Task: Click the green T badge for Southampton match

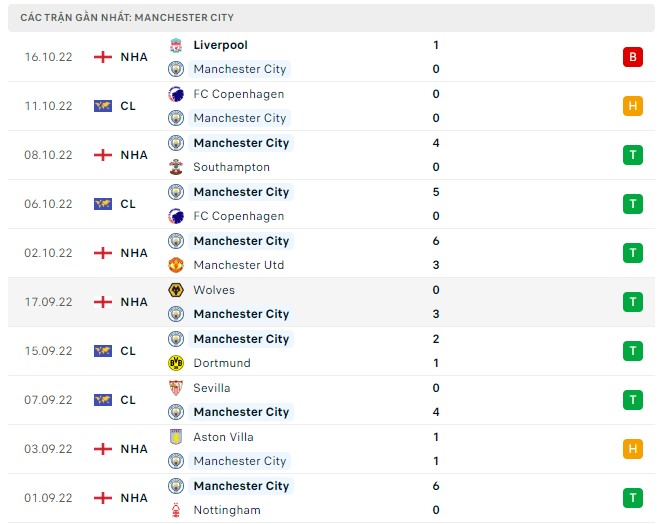Action: pyautogui.click(x=632, y=155)
